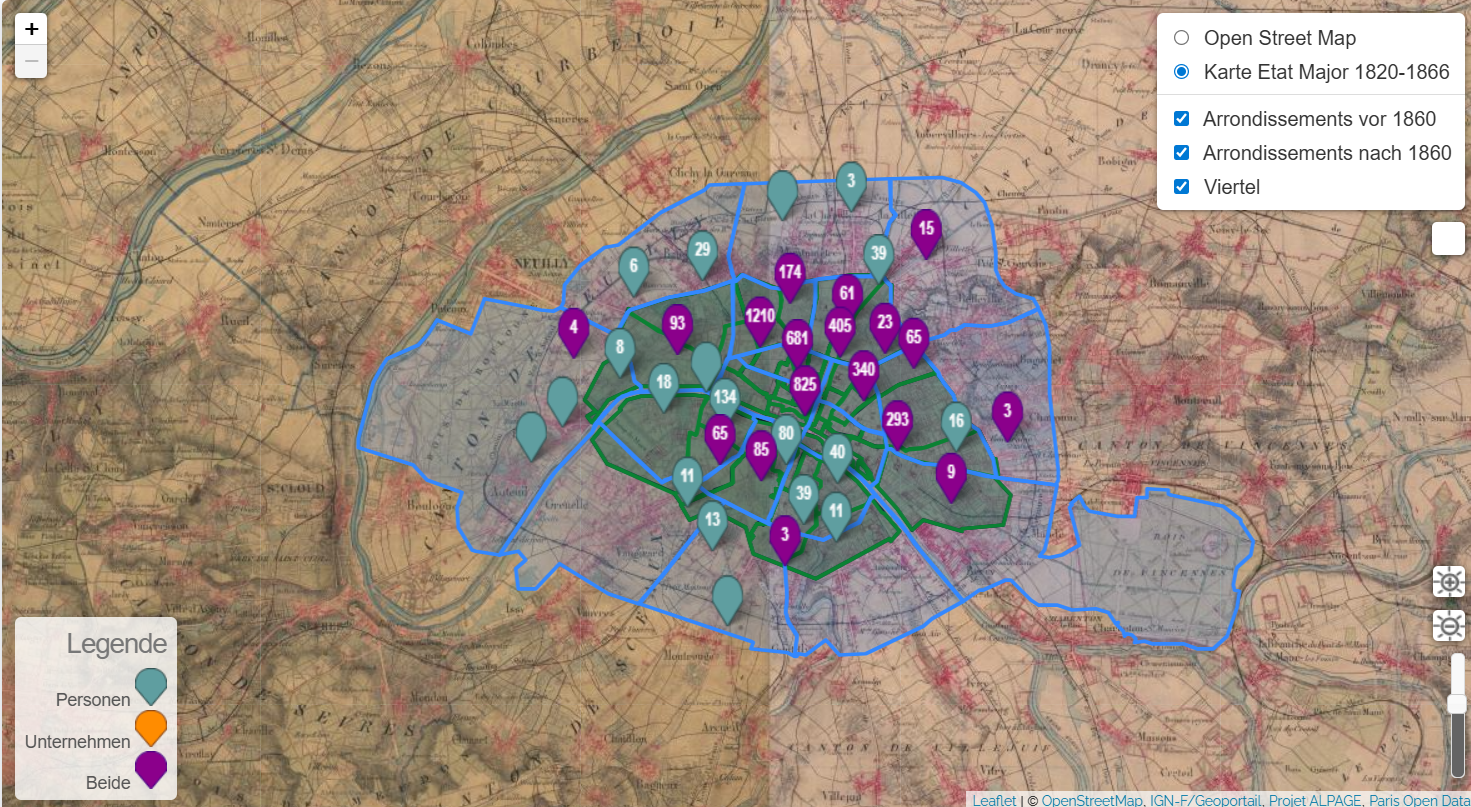Click the teal marker labeled 18
This screenshot has width=1471, height=807.
tap(664, 388)
